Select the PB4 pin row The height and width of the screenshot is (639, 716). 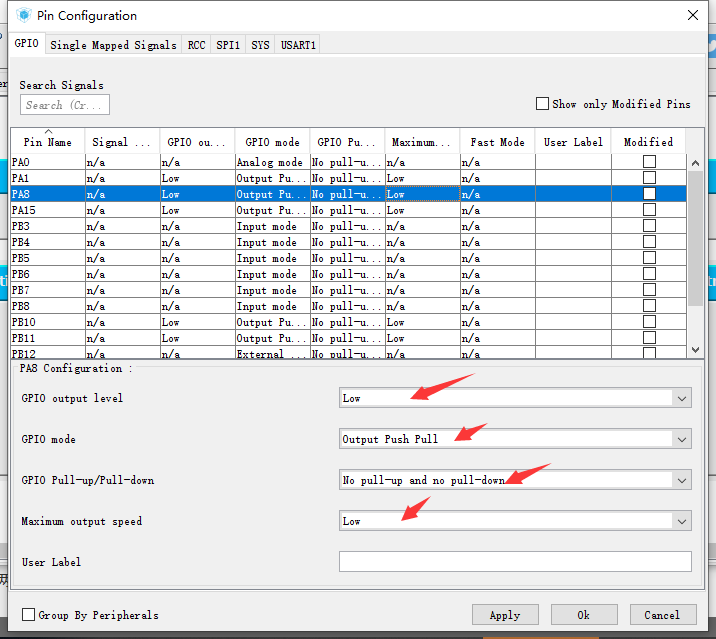[348, 242]
